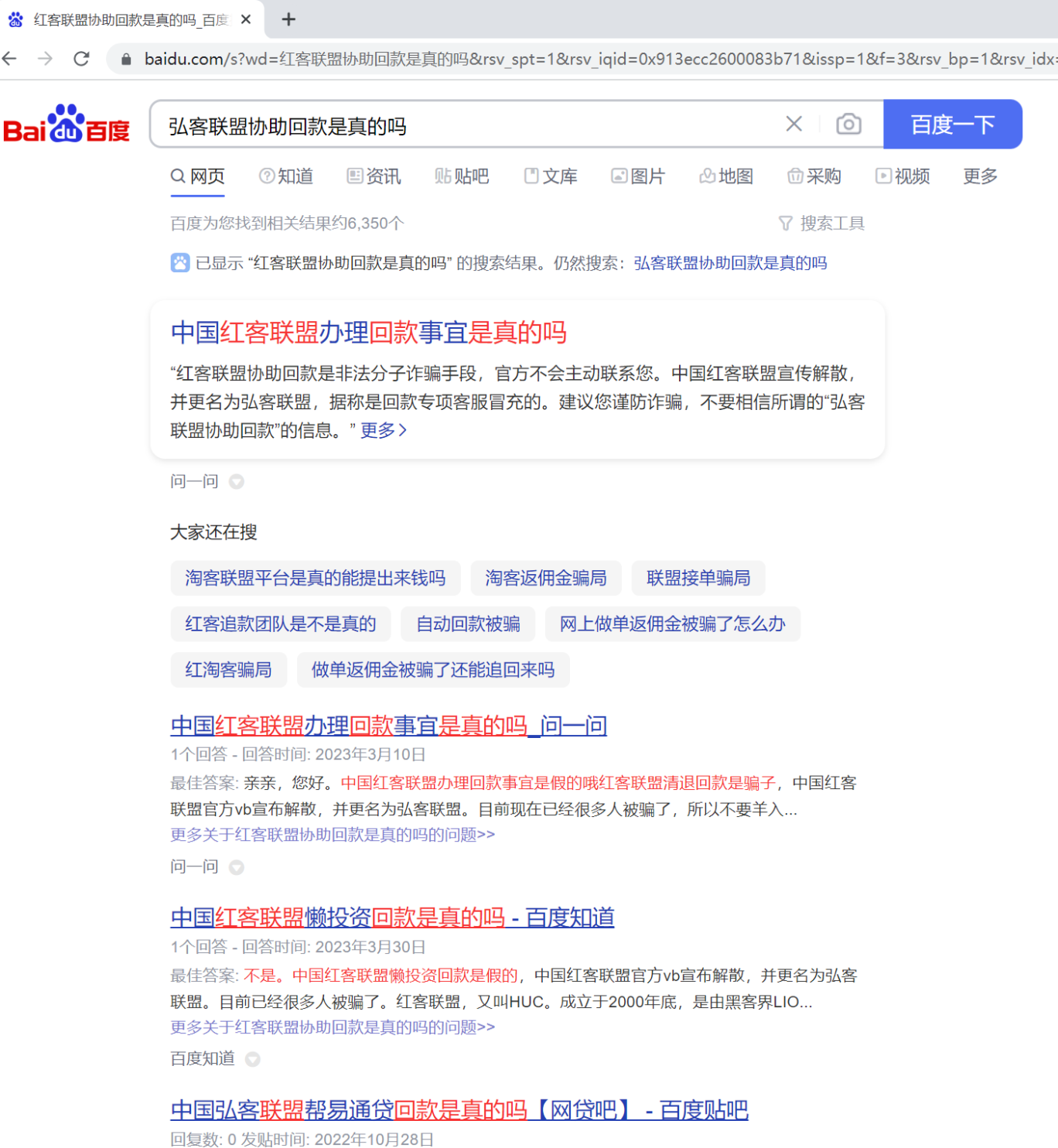
Task: Click suggestion 淘客返佣金骗局
Action: tap(546, 578)
